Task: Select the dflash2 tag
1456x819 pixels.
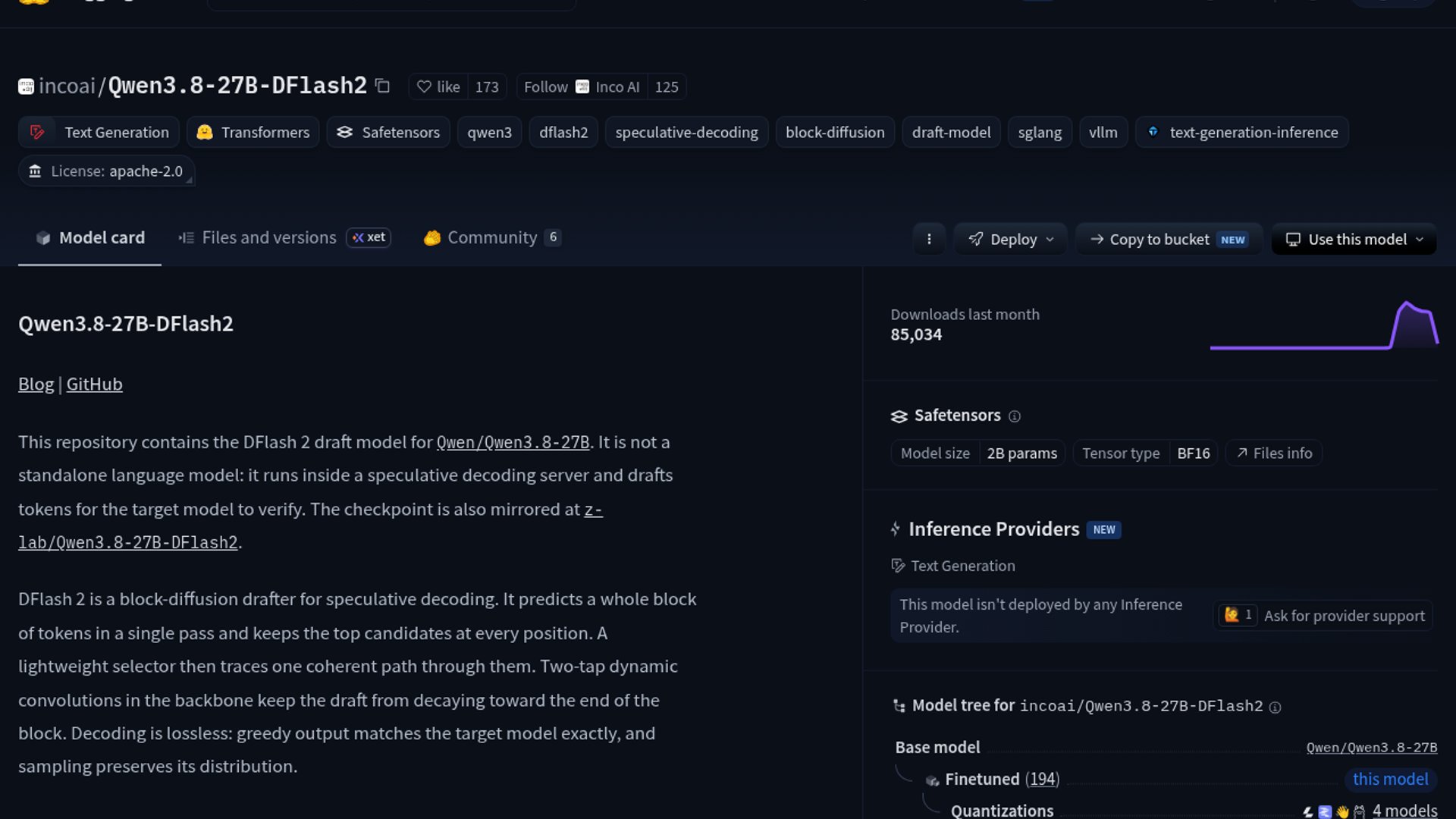Action: pyautogui.click(x=563, y=132)
